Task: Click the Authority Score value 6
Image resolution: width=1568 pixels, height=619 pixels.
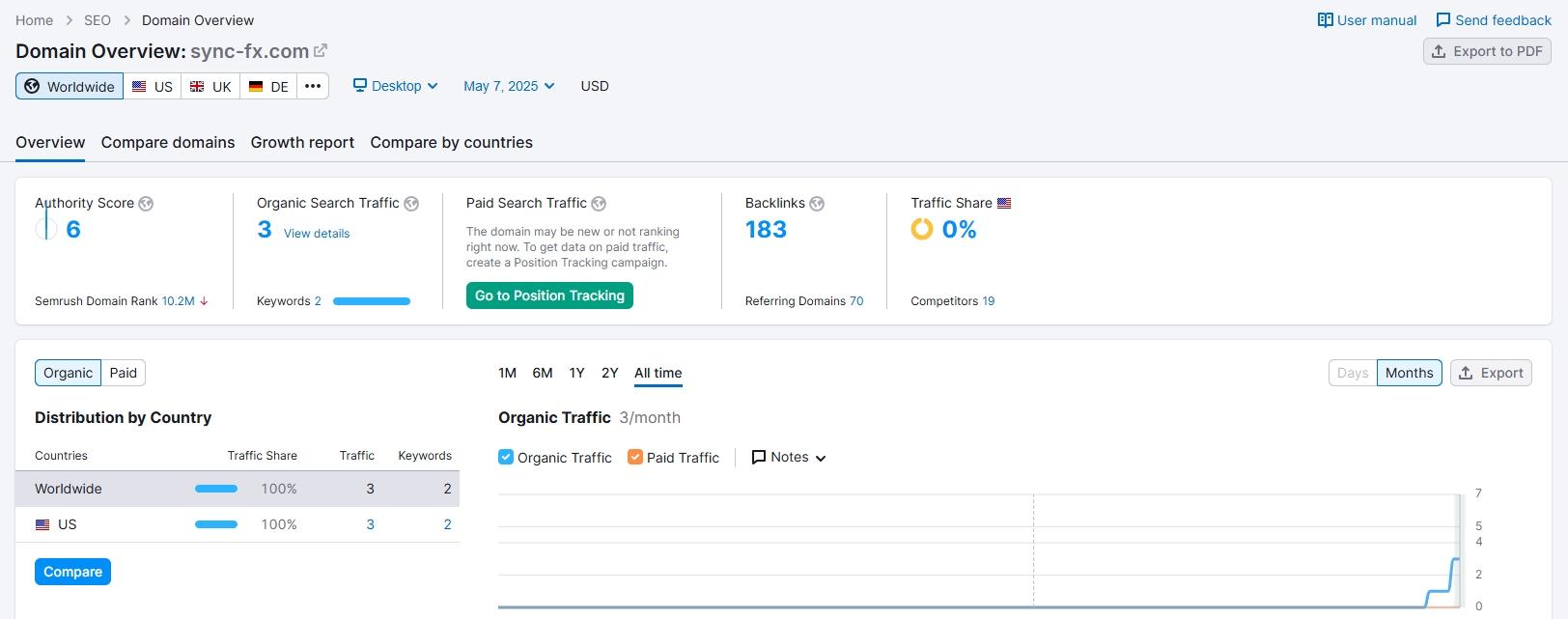Action: [73, 230]
